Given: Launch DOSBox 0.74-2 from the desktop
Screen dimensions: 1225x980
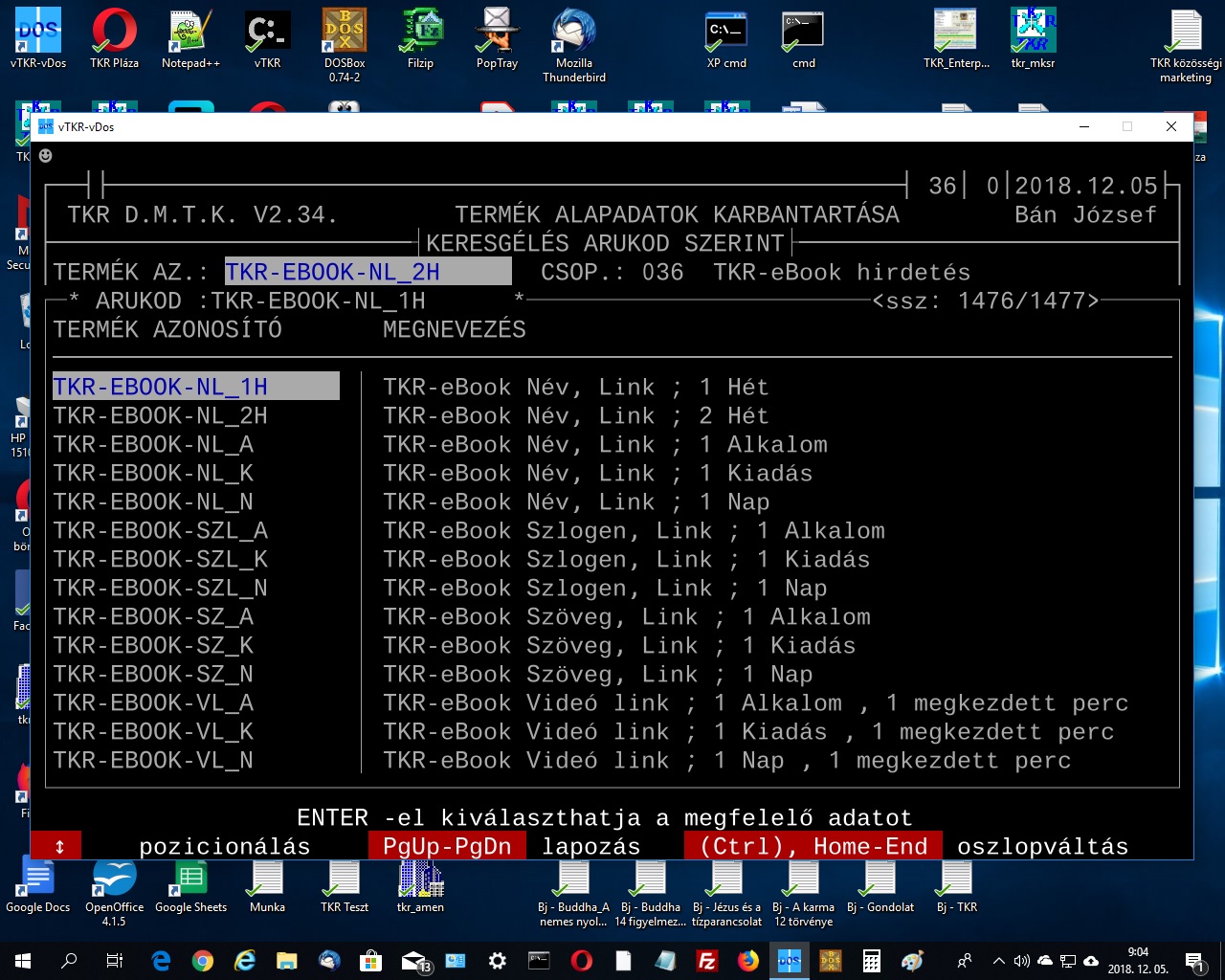Looking at the screenshot, I should pos(344,38).
